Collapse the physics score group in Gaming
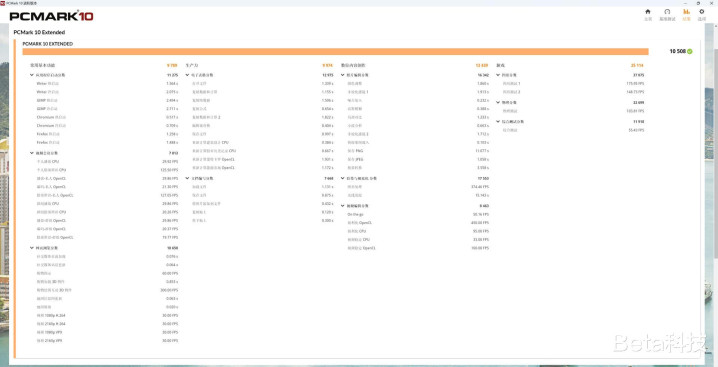The image size is (718, 367). (x=498, y=103)
